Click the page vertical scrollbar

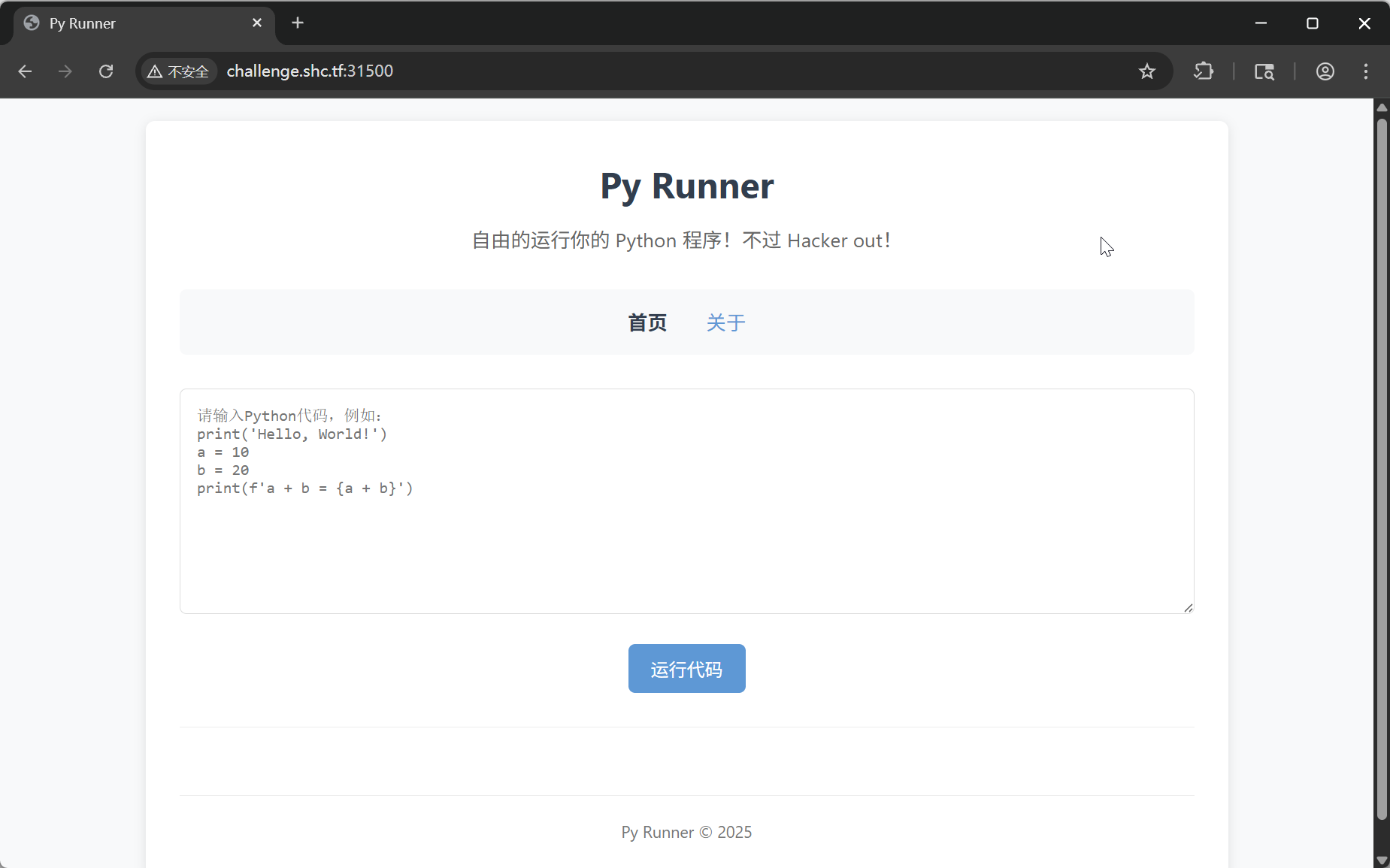(1381, 466)
